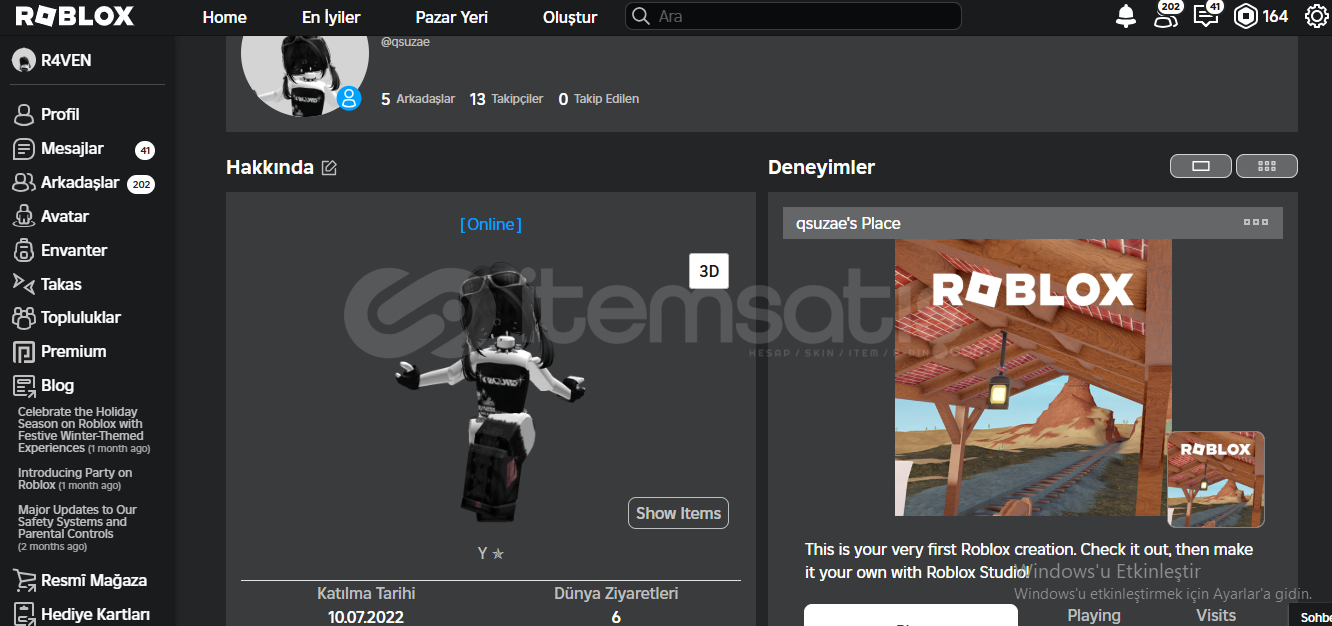The height and width of the screenshot is (626, 1332).
Task: Click Show Items button
Action: pos(678,513)
